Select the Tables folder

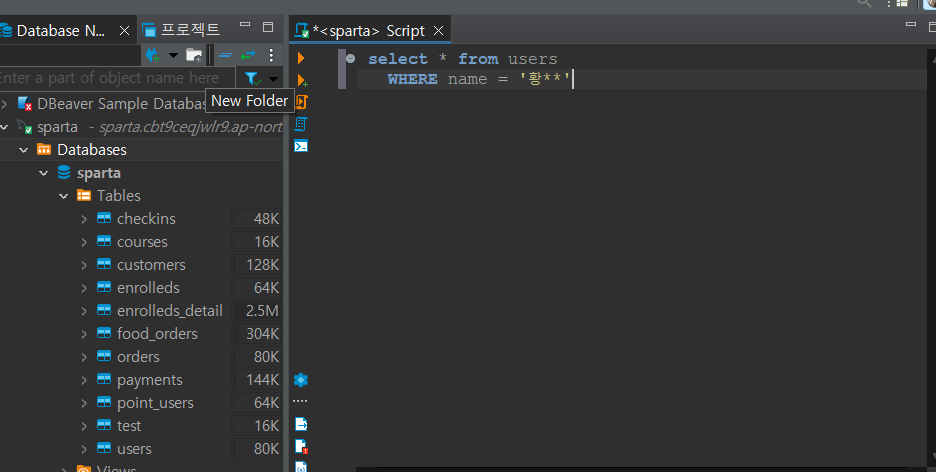(x=119, y=196)
